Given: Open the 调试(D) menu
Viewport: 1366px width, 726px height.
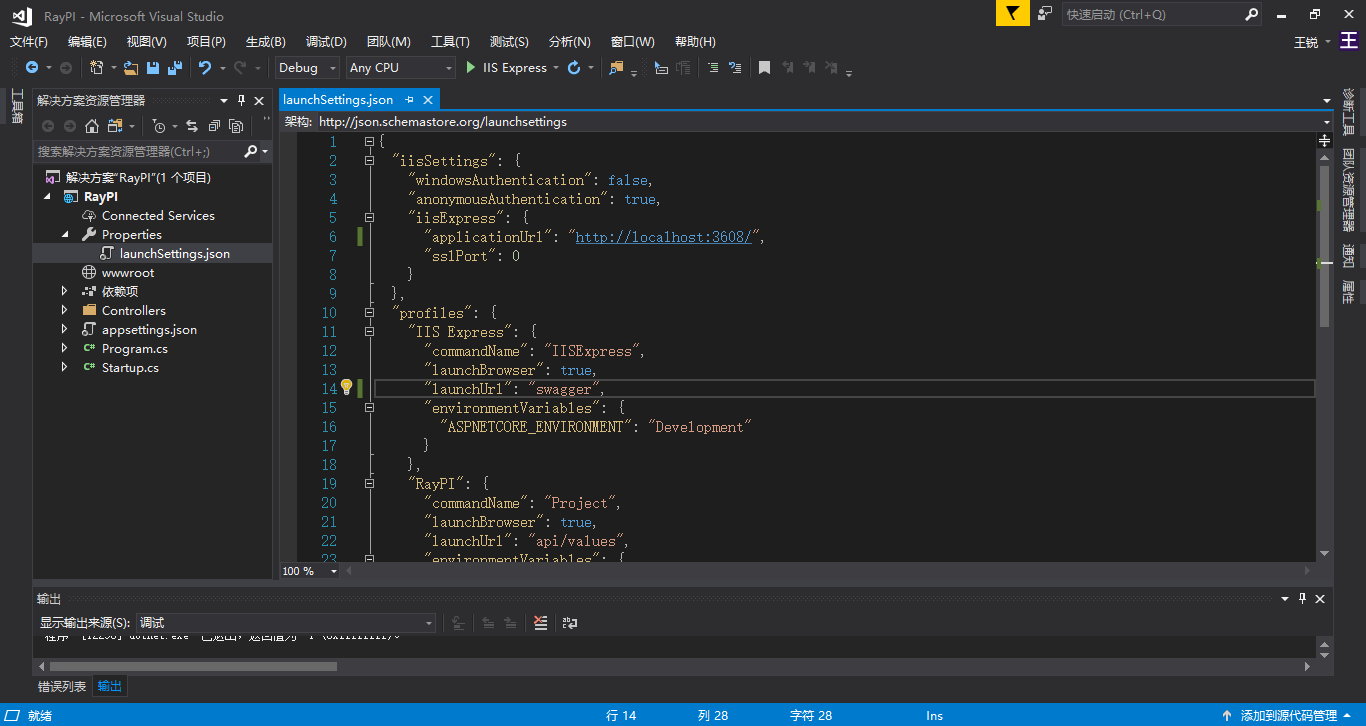Looking at the screenshot, I should tap(326, 42).
